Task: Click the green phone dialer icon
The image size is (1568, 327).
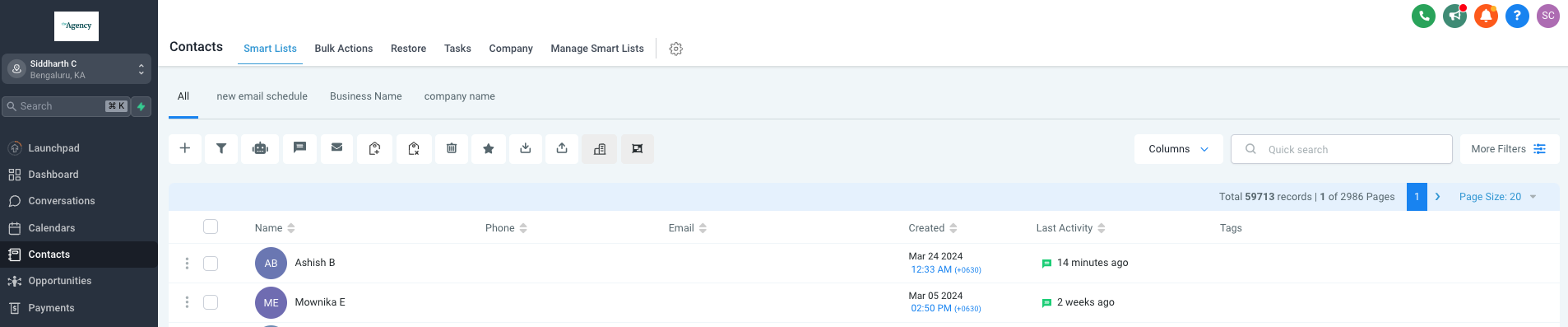Action: [x=1423, y=16]
